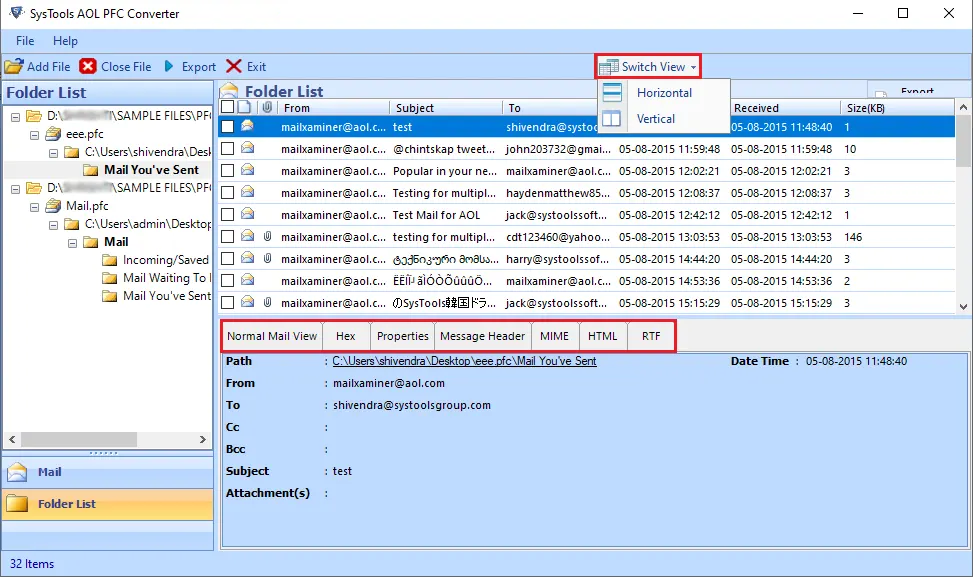Click the mail list scroll up arrow
973x577 pixels.
[963, 107]
